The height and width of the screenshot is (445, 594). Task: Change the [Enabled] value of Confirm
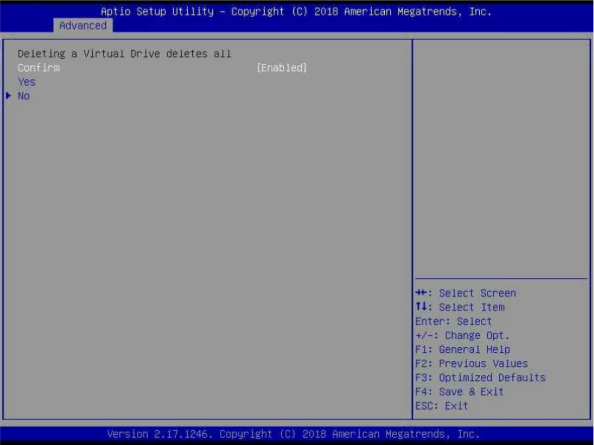tap(282, 68)
